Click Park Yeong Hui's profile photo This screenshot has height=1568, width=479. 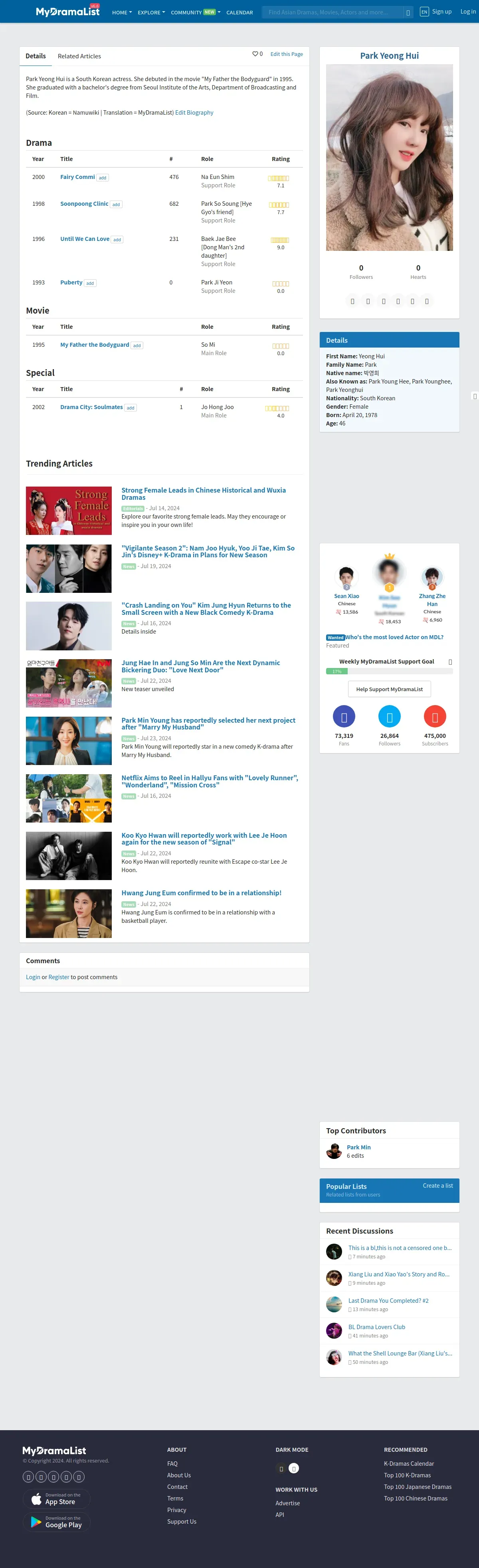[x=390, y=158]
